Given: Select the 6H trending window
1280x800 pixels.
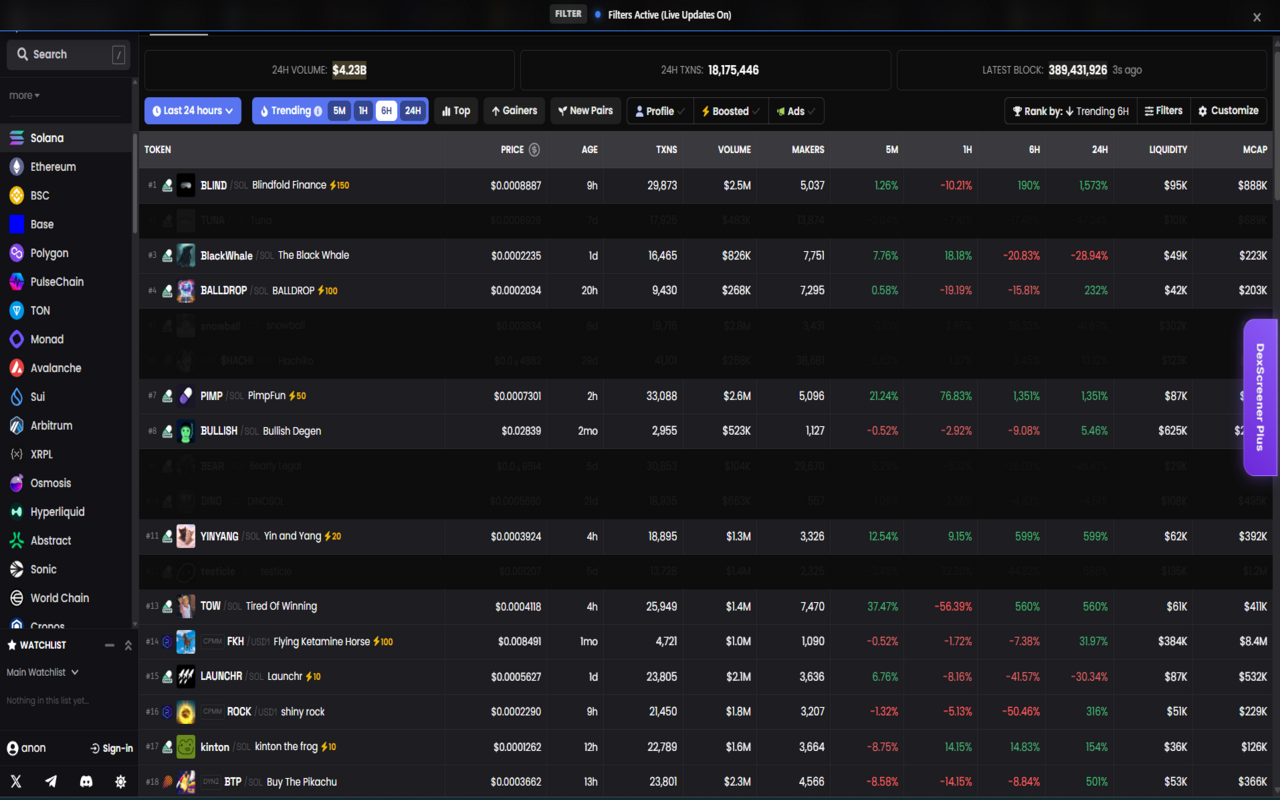Looking at the screenshot, I should (x=386, y=111).
